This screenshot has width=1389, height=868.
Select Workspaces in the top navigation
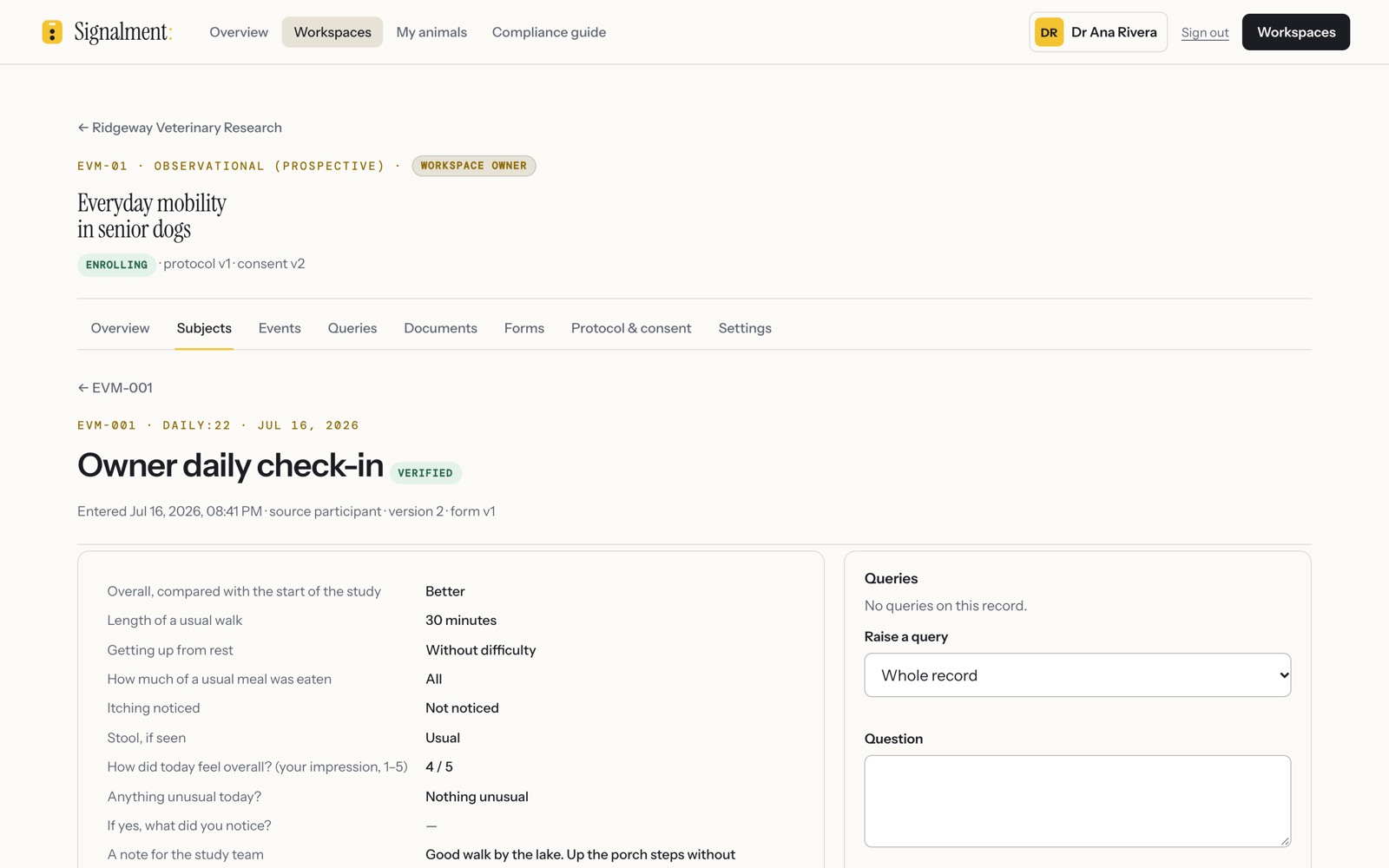(332, 32)
